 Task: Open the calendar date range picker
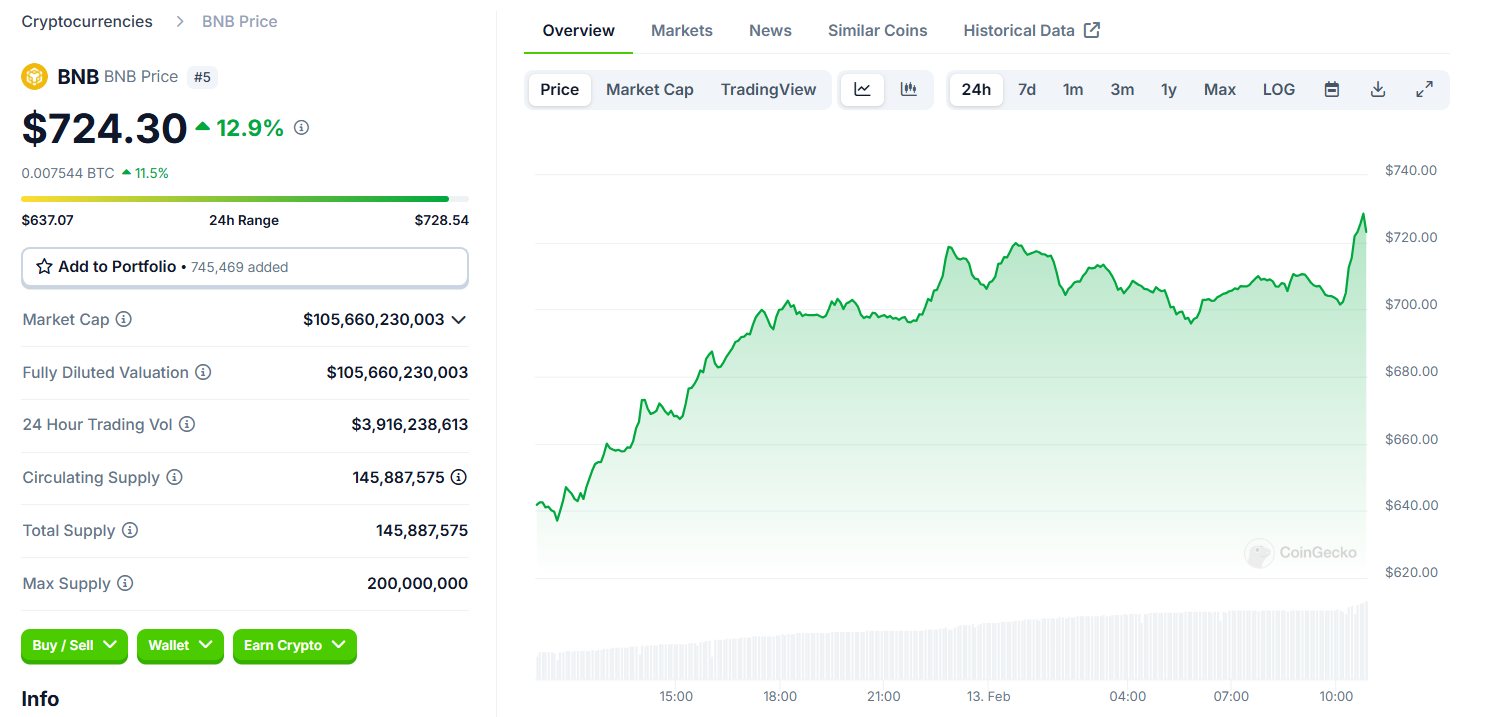tap(1332, 89)
